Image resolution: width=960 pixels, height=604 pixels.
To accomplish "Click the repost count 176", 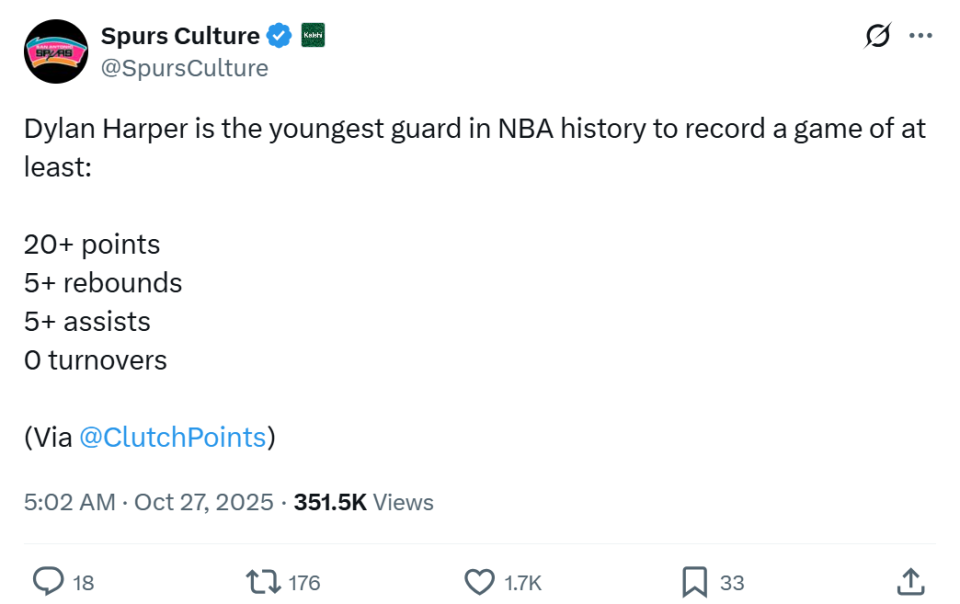I will pyautogui.click(x=304, y=582).
